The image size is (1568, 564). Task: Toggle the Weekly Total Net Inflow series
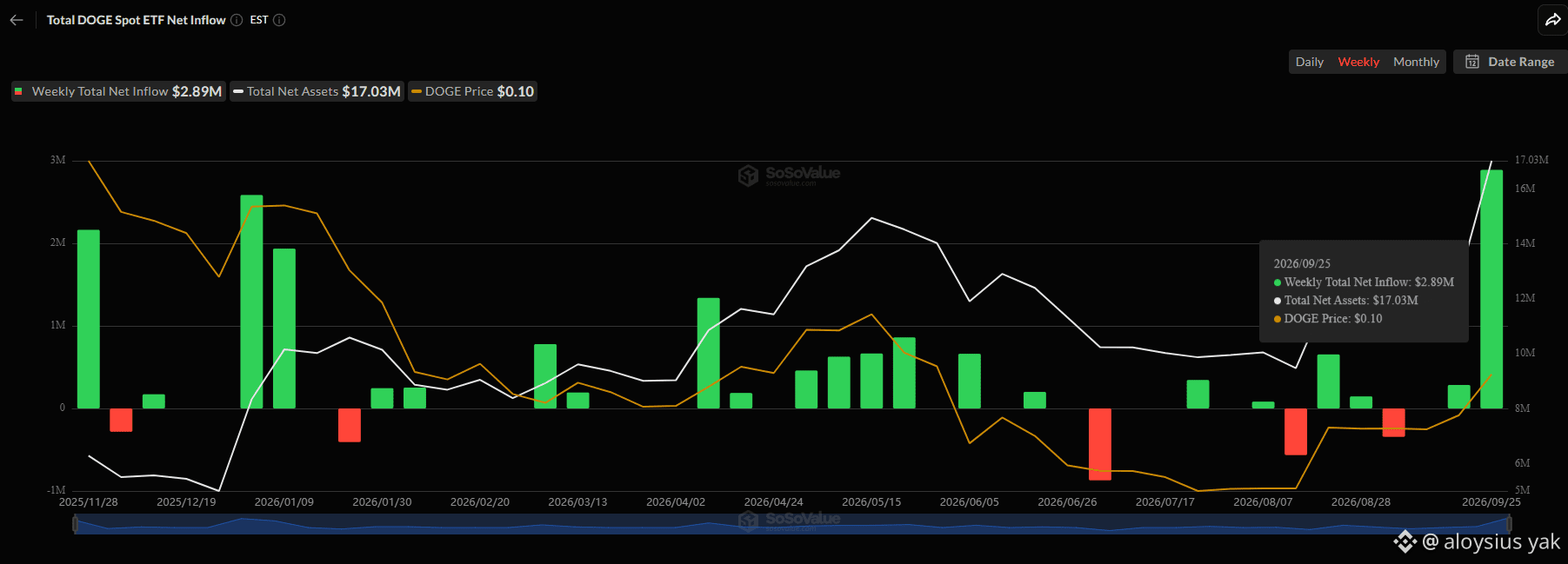pyautogui.click(x=118, y=91)
